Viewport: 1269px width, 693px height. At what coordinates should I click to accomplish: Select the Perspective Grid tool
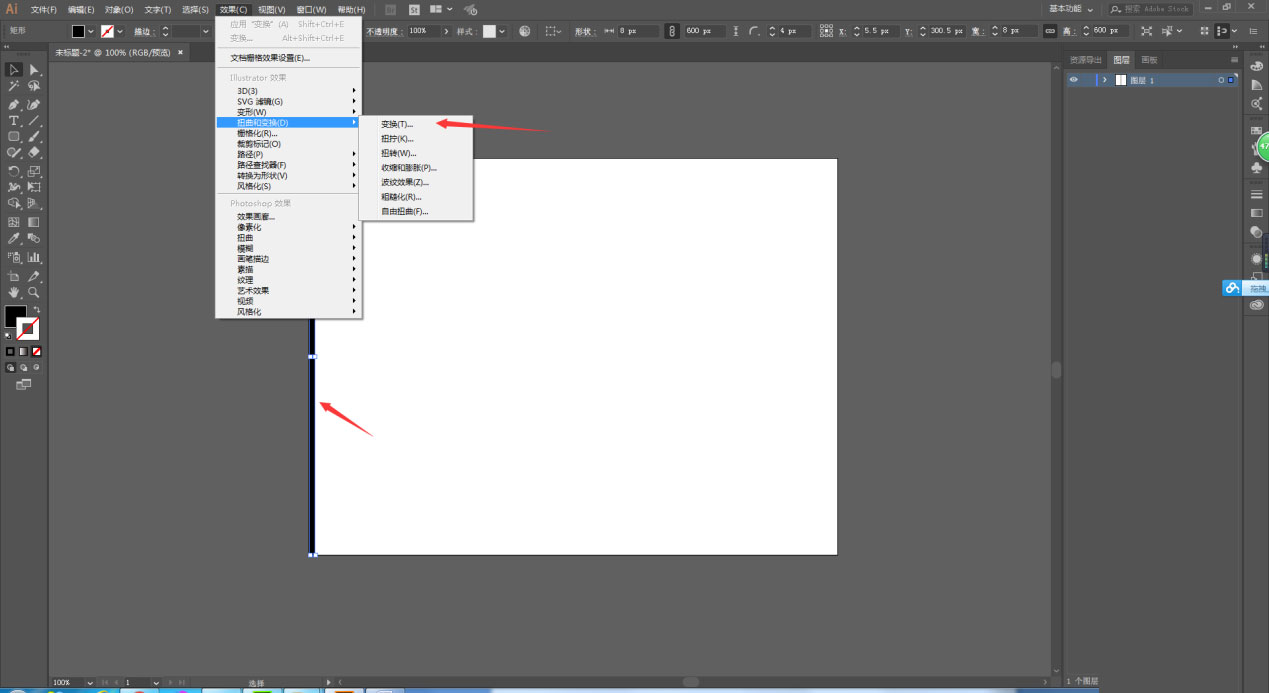pos(34,204)
